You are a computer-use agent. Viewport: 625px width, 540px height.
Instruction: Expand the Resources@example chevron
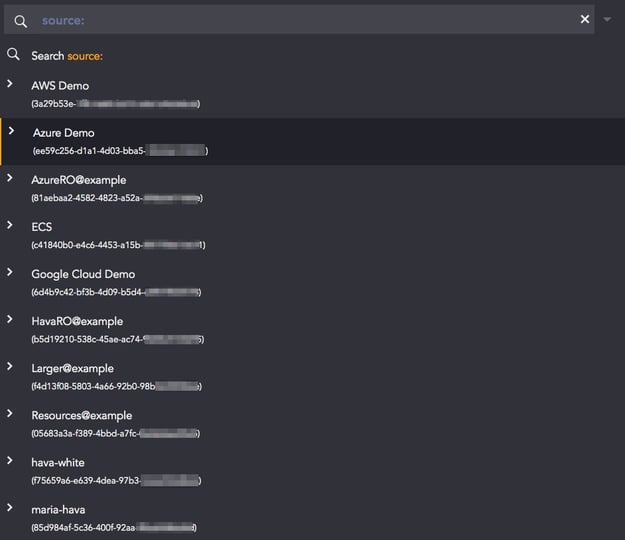[10, 413]
